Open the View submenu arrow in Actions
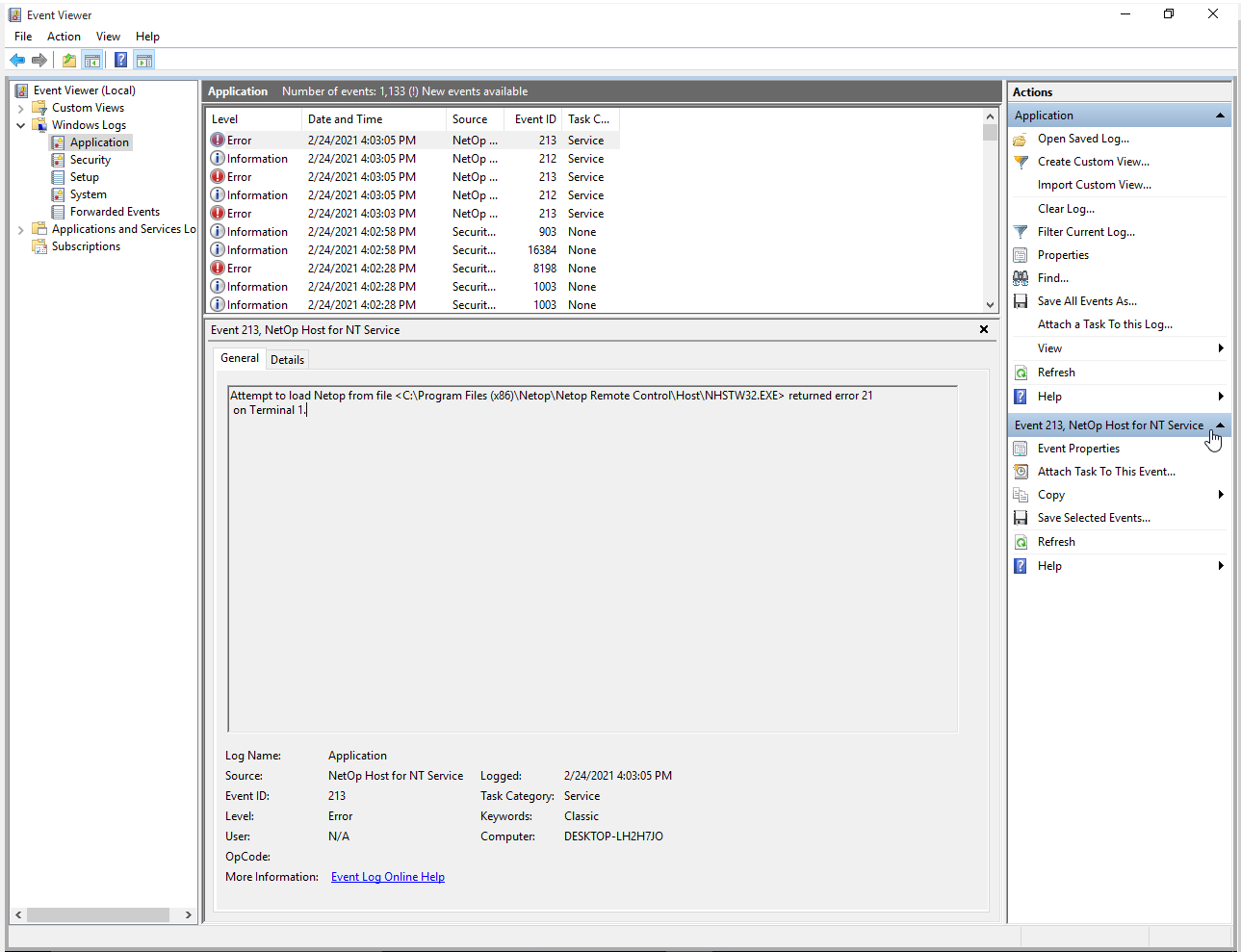 (1221, 348)
